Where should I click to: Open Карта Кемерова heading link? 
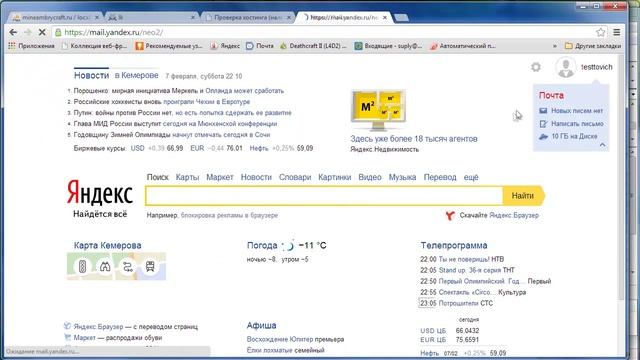click(107, 245)
